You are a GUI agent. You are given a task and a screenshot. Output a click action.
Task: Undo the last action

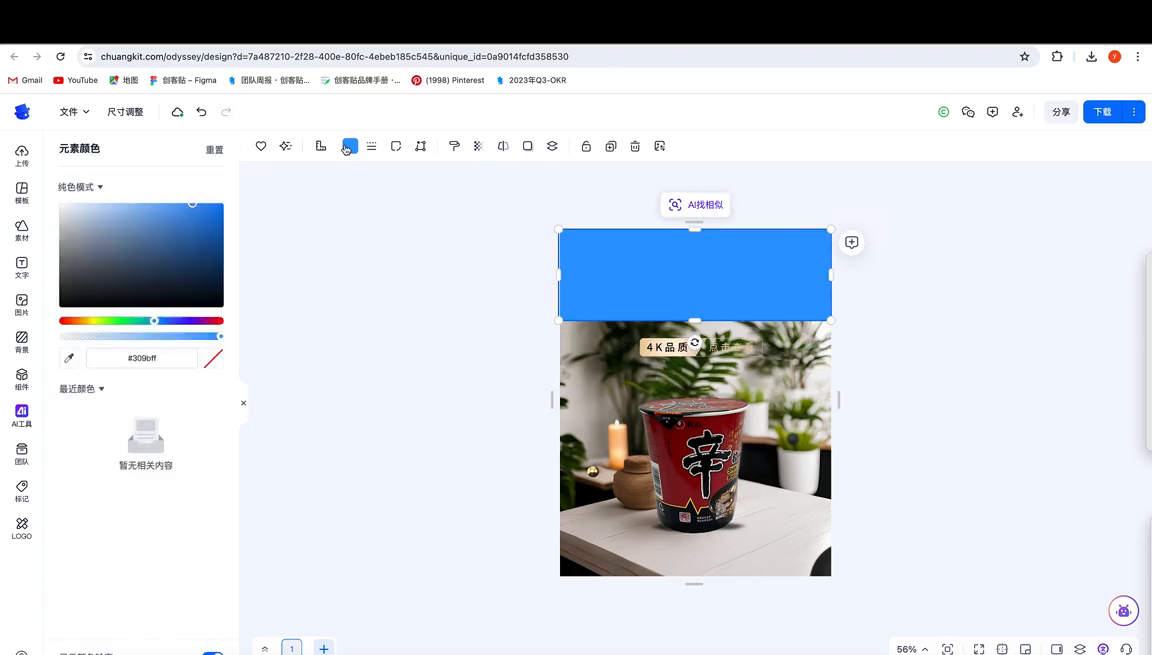pyautogui.click(x=201, y=112)
